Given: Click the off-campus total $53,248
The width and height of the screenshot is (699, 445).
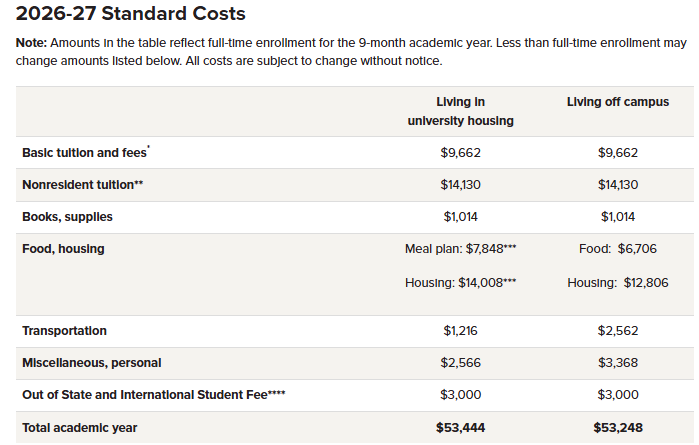Looking at the screenshot, I should pyautogui.click(x=617, y=428).
